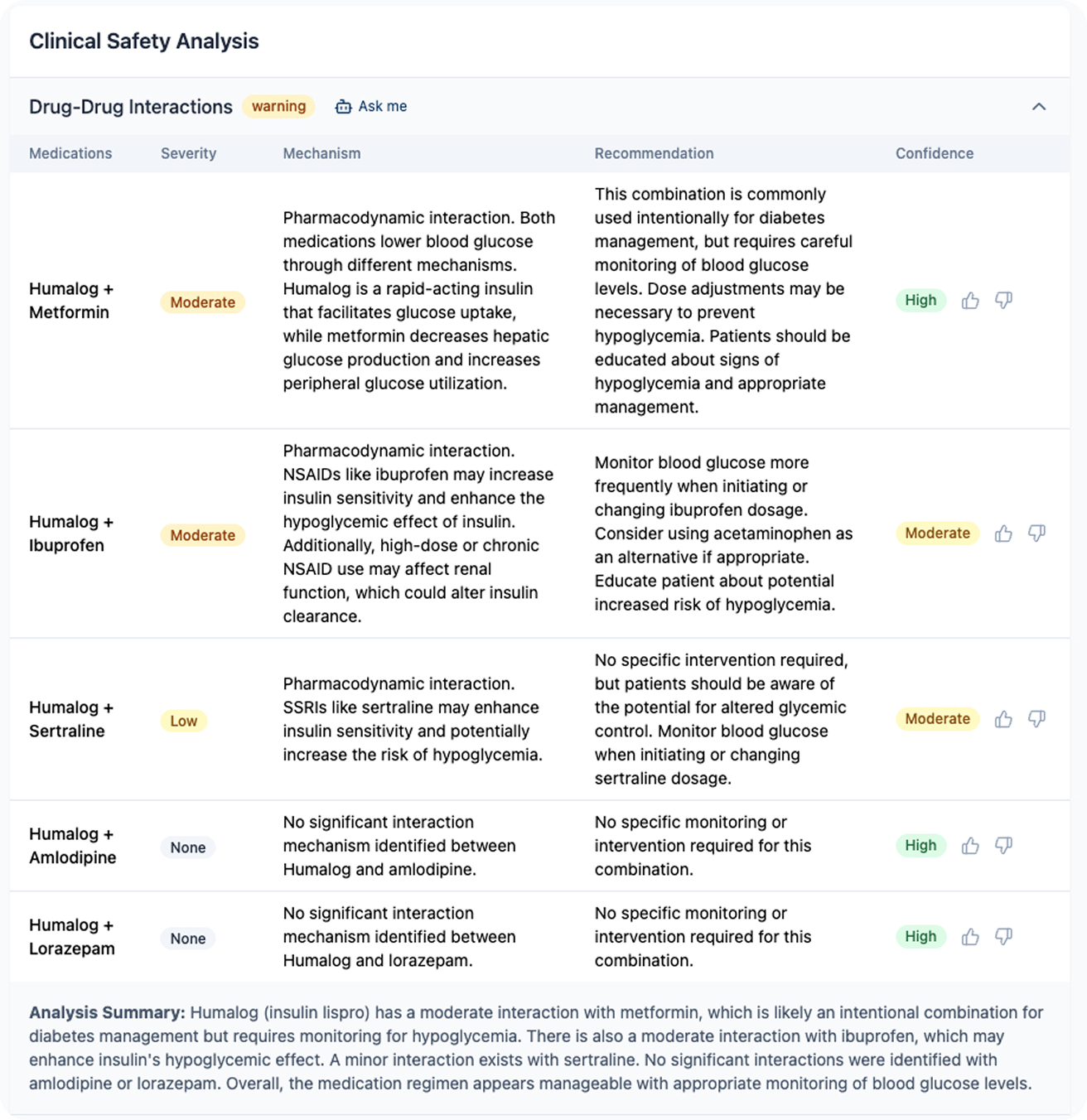
Task: Click the Low severity badge on Sertraline row
Action: point(184,721)
